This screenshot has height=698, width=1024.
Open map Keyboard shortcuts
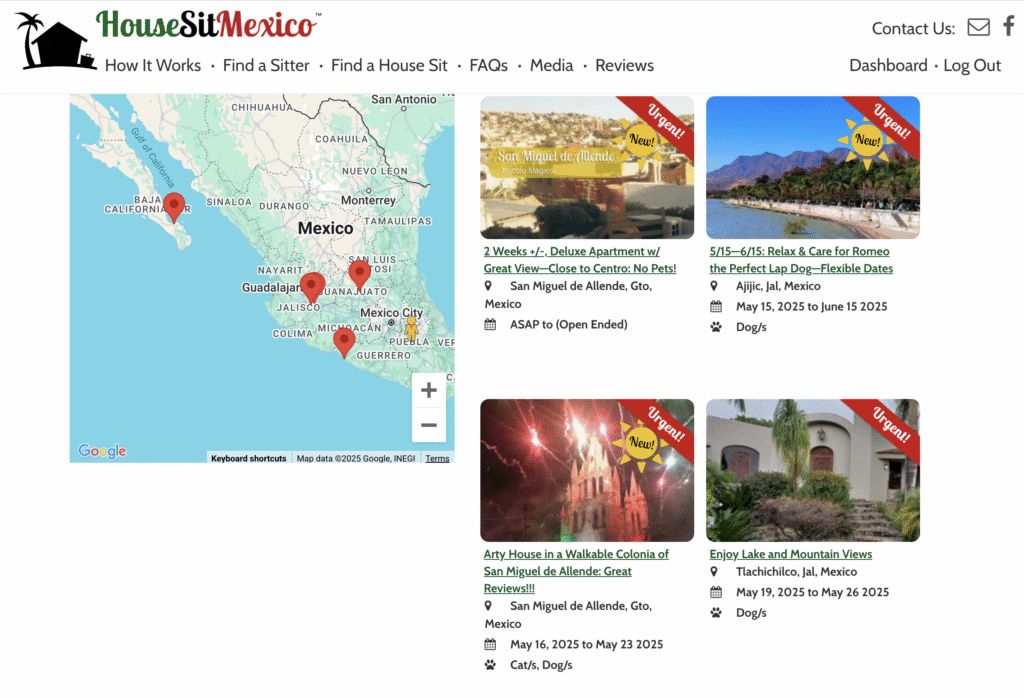click(x=248, y=458)
